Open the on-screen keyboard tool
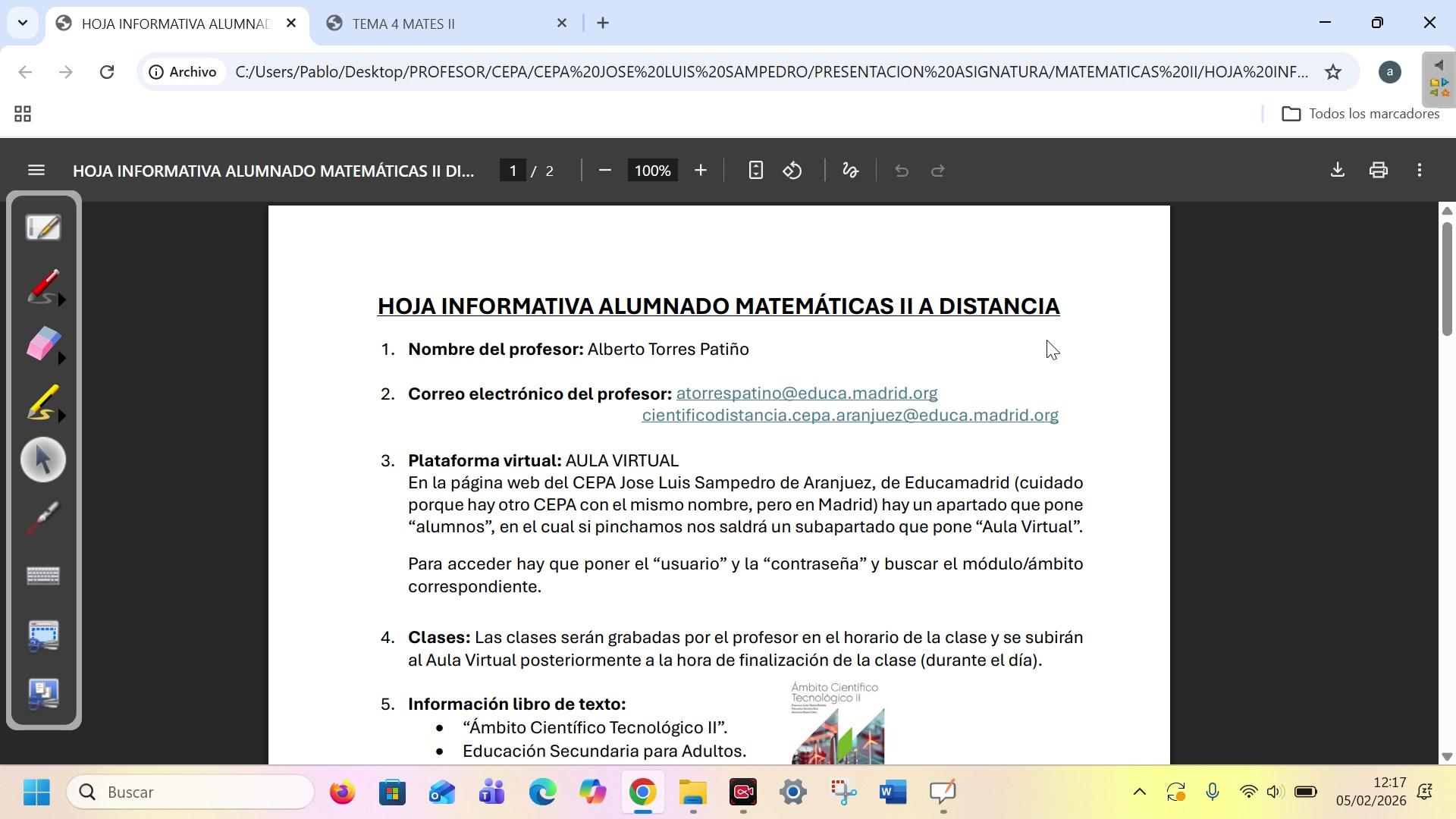1456x819 pixels. pyautogui.click(x=43, y=576)
